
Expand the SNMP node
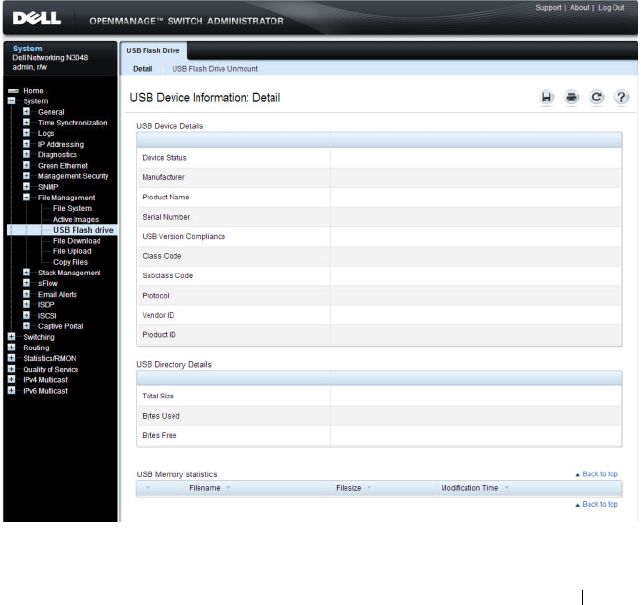tap(27, 187)
